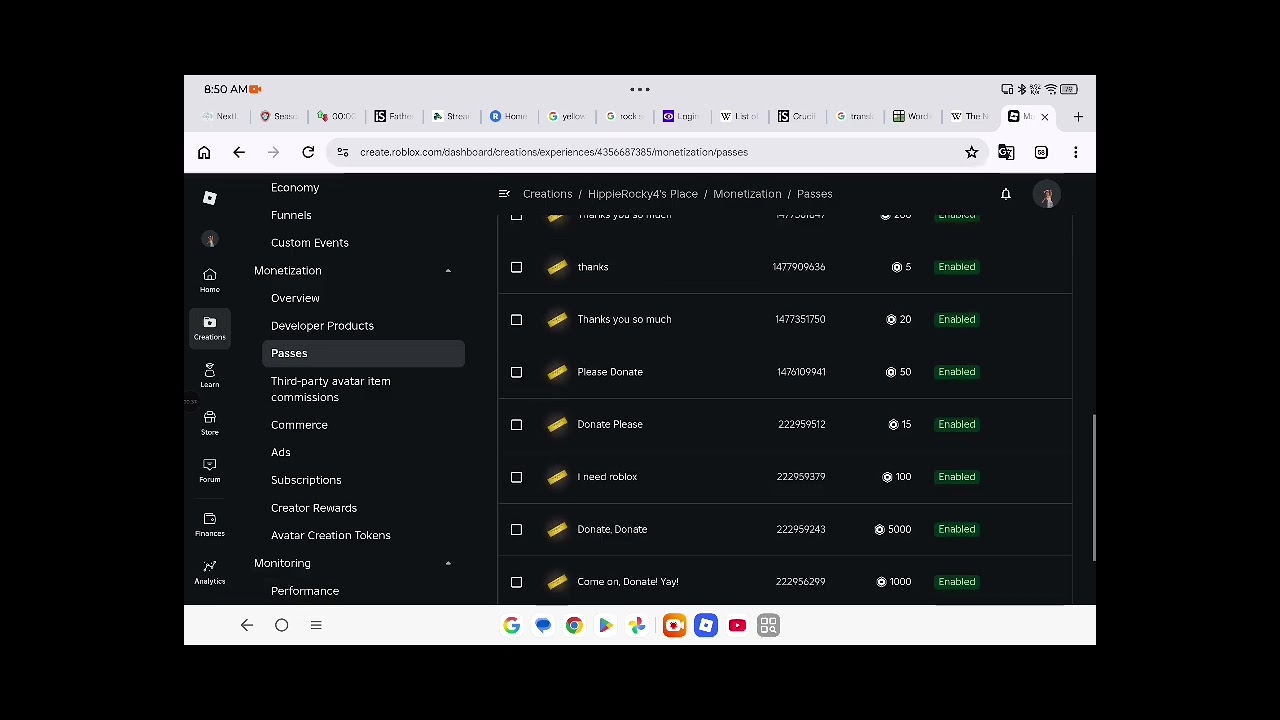Go to HippieRocky4's Place breadcrumb

click(643, 194)
